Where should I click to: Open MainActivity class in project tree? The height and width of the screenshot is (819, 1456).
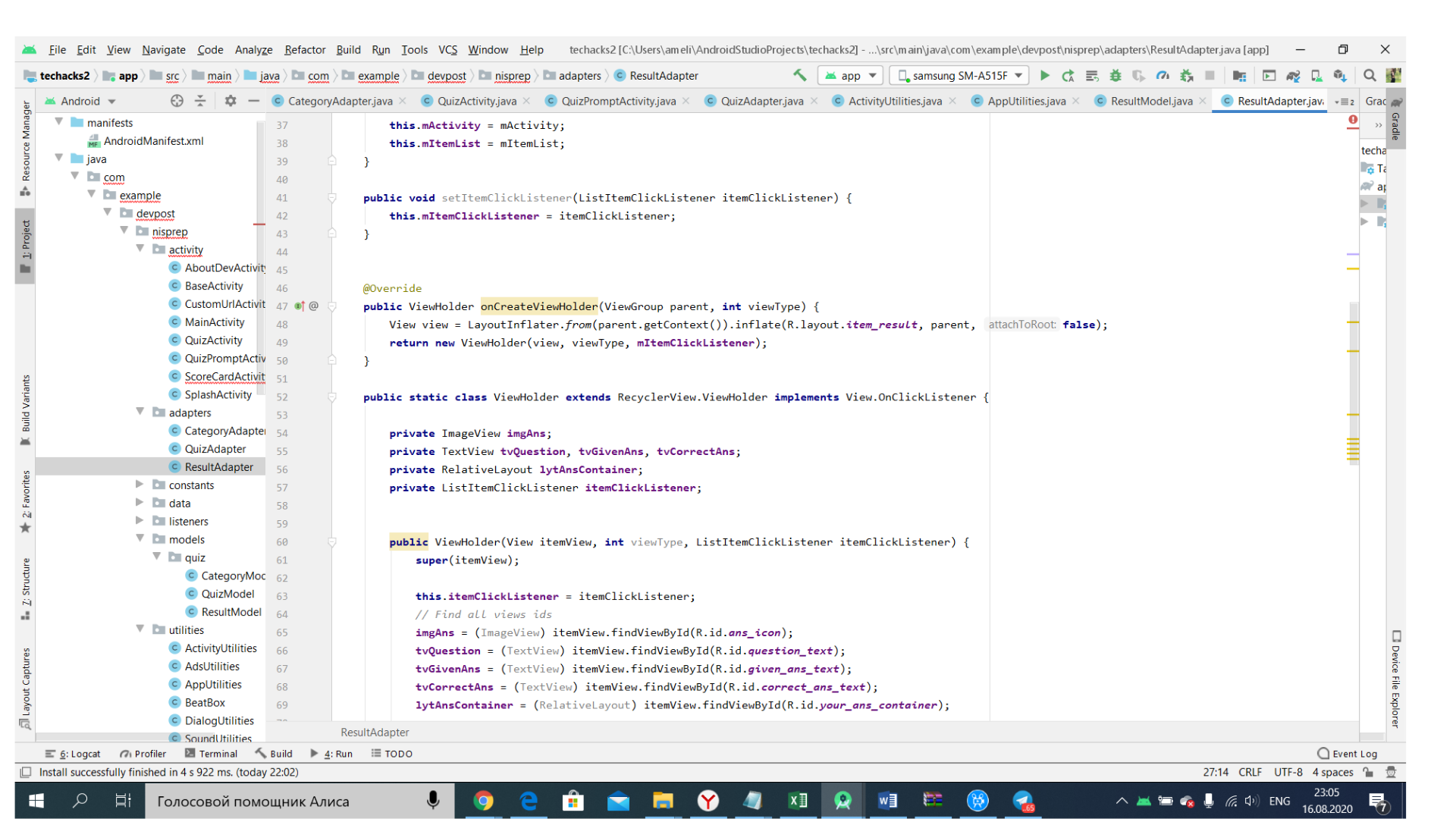coord(215,322)
